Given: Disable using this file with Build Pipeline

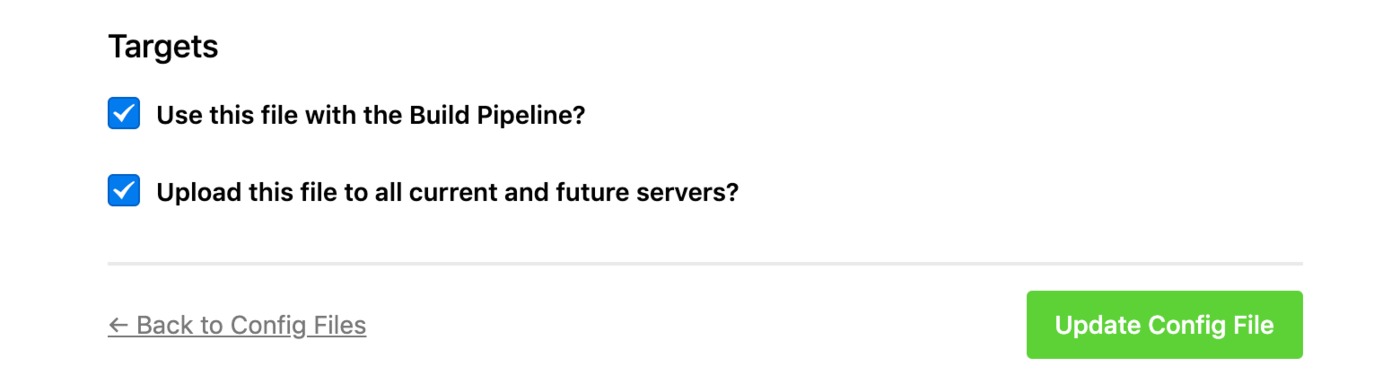Looking at the screenshot, I should 124,114.
